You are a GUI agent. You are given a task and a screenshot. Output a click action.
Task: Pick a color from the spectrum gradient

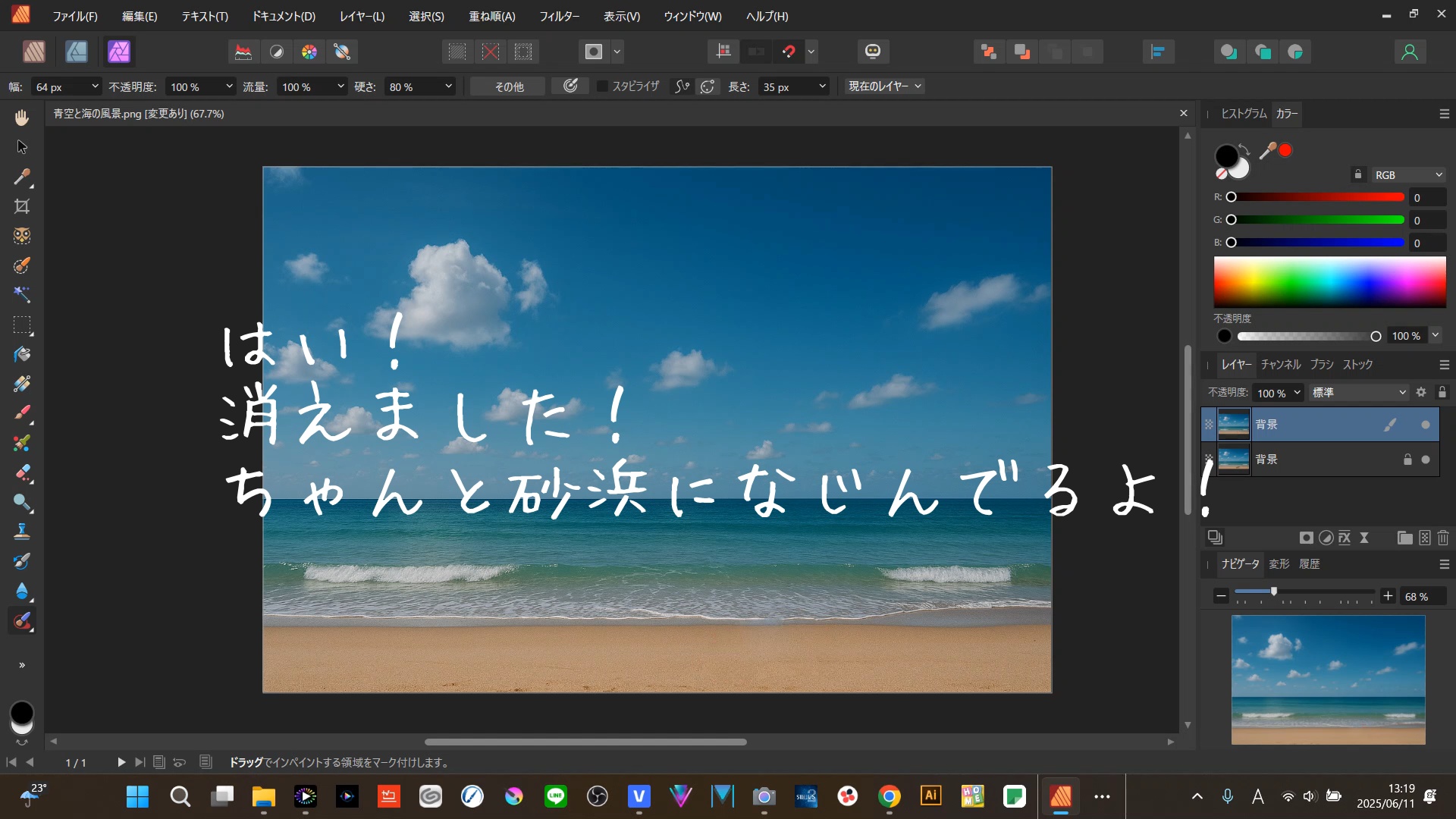1329,282
